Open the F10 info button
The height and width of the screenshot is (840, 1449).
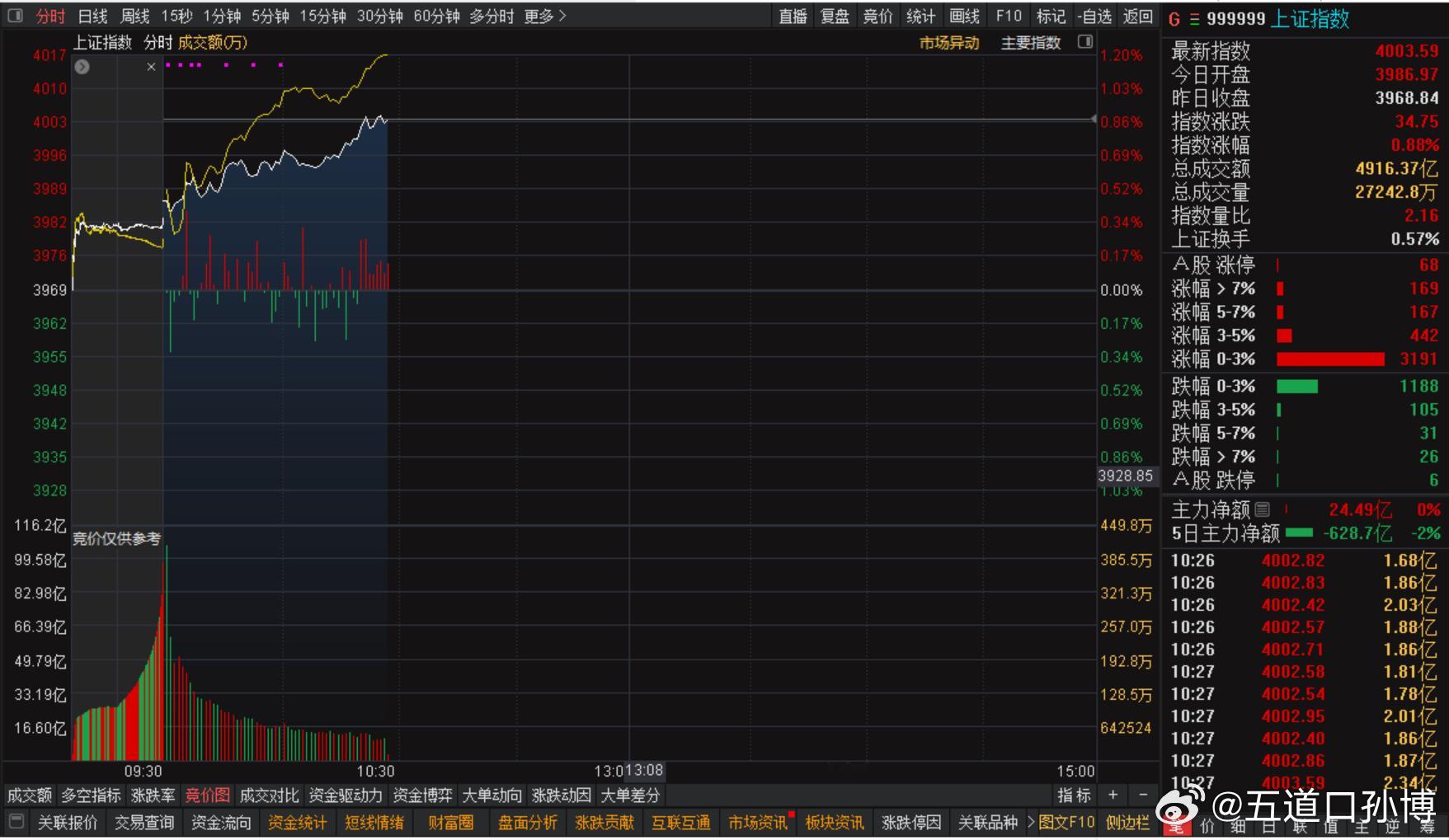pyautogui.click(x=1008, y=16)
